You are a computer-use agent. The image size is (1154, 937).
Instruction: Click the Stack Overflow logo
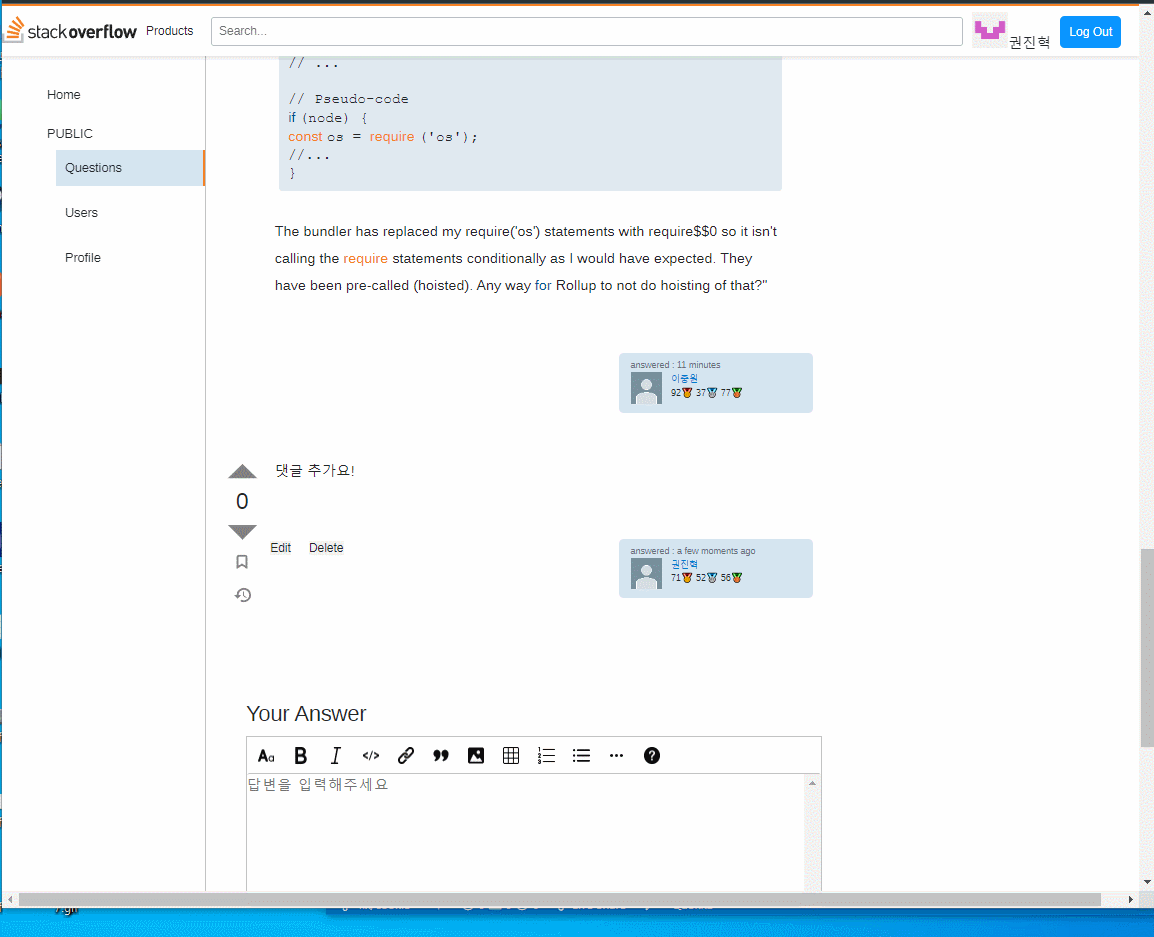point(71,31)
